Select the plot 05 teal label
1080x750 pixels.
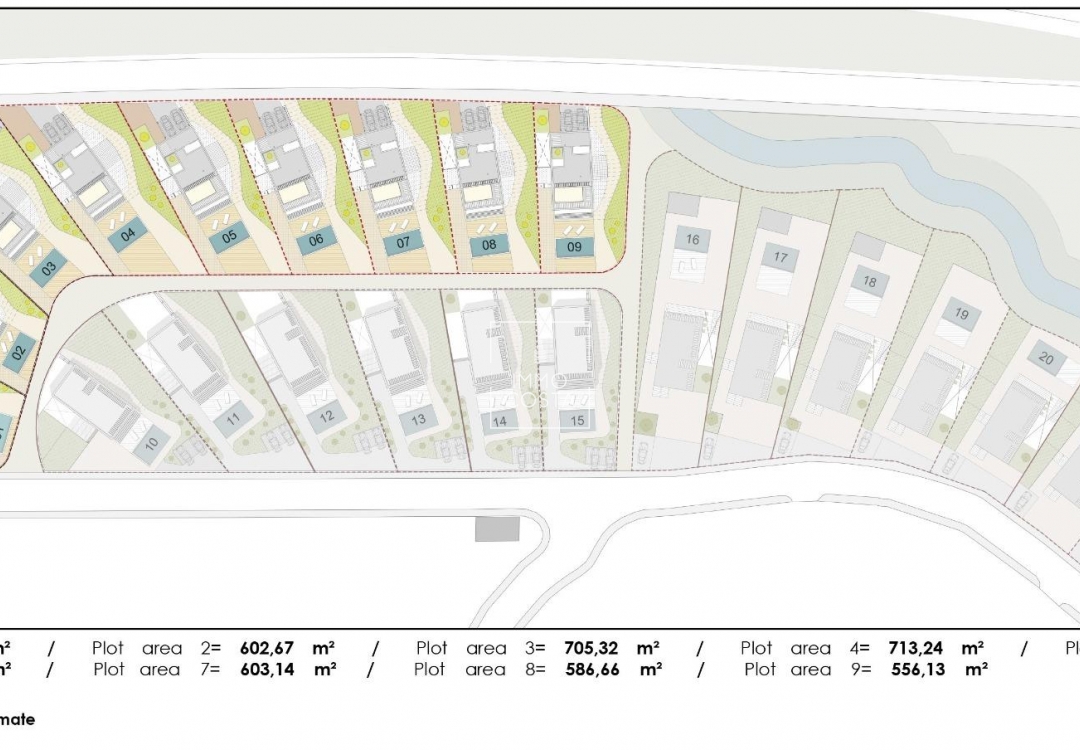click(x=229, y=237)
